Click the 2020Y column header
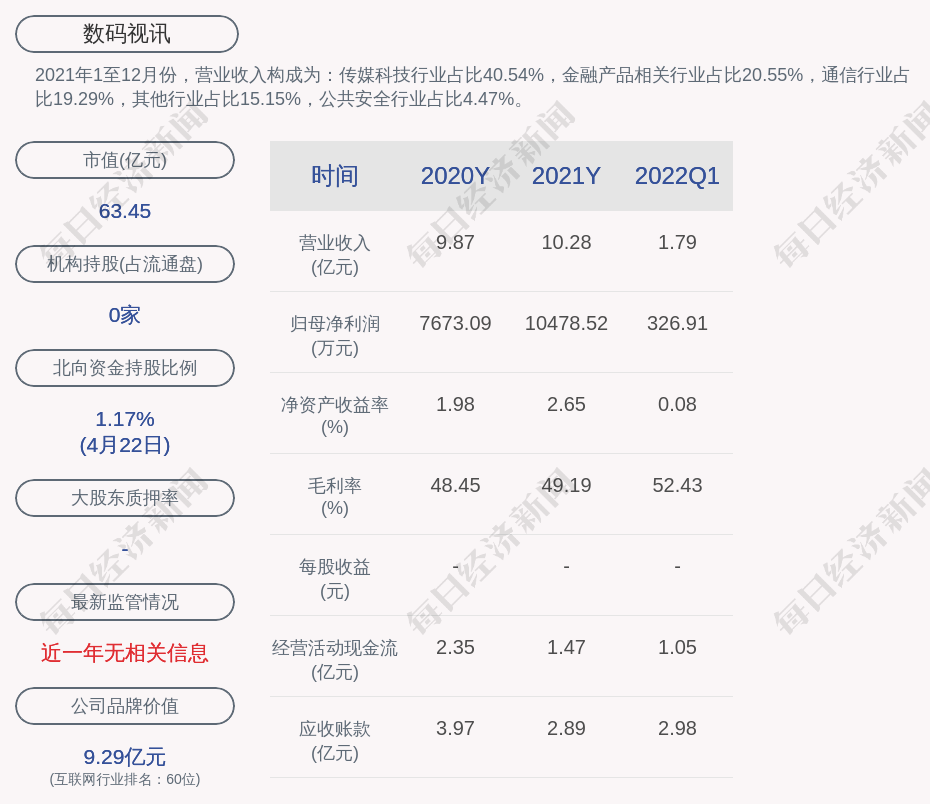 coord(455,176)
